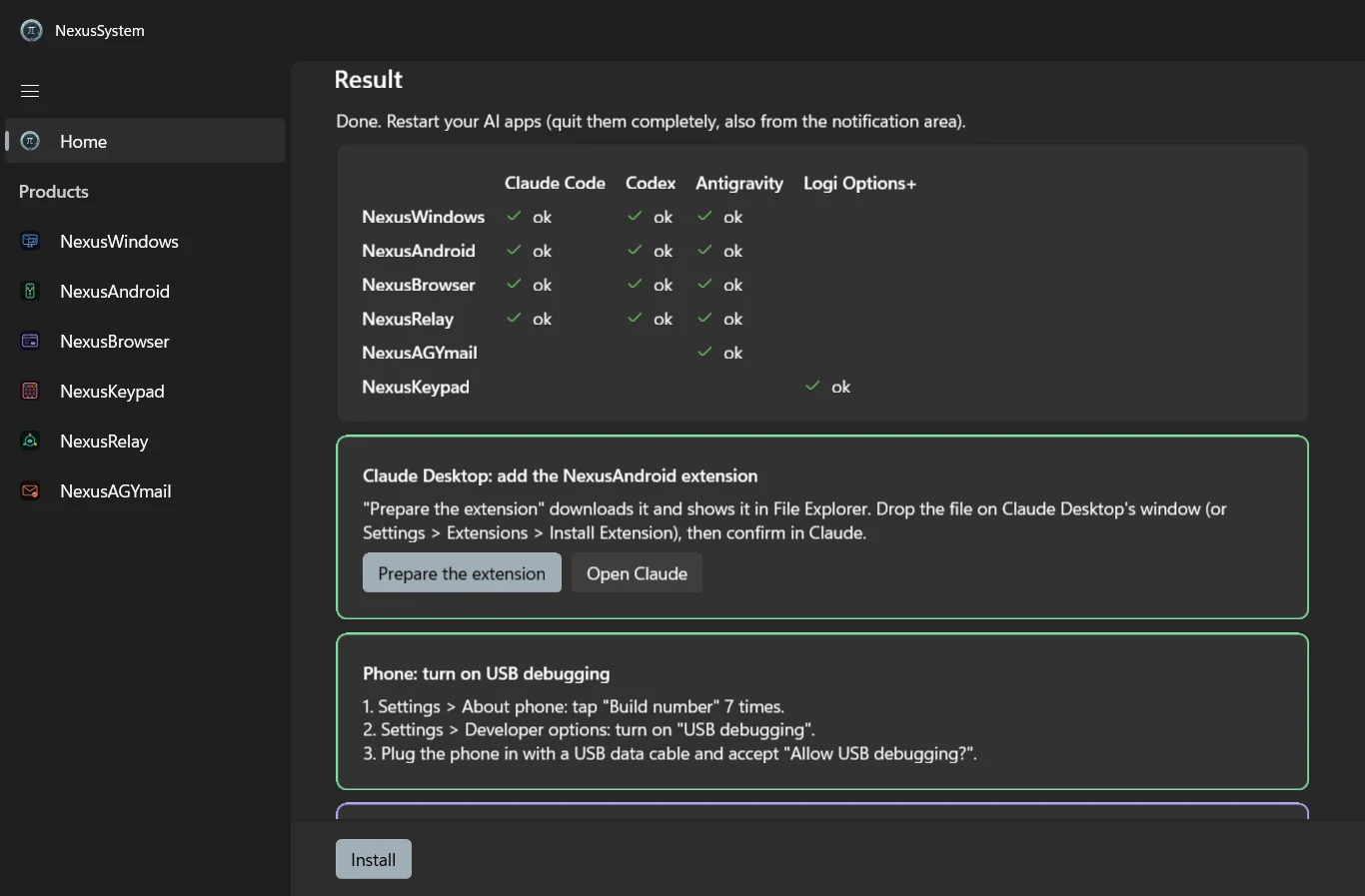Select the NexusAndroid sidebar label
Image resolution: width=1365 pixels, height=896 pixels.
[115, 292]
